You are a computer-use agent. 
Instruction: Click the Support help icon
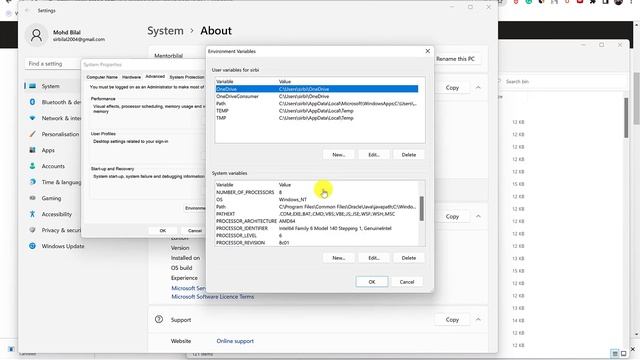point(159,320)
